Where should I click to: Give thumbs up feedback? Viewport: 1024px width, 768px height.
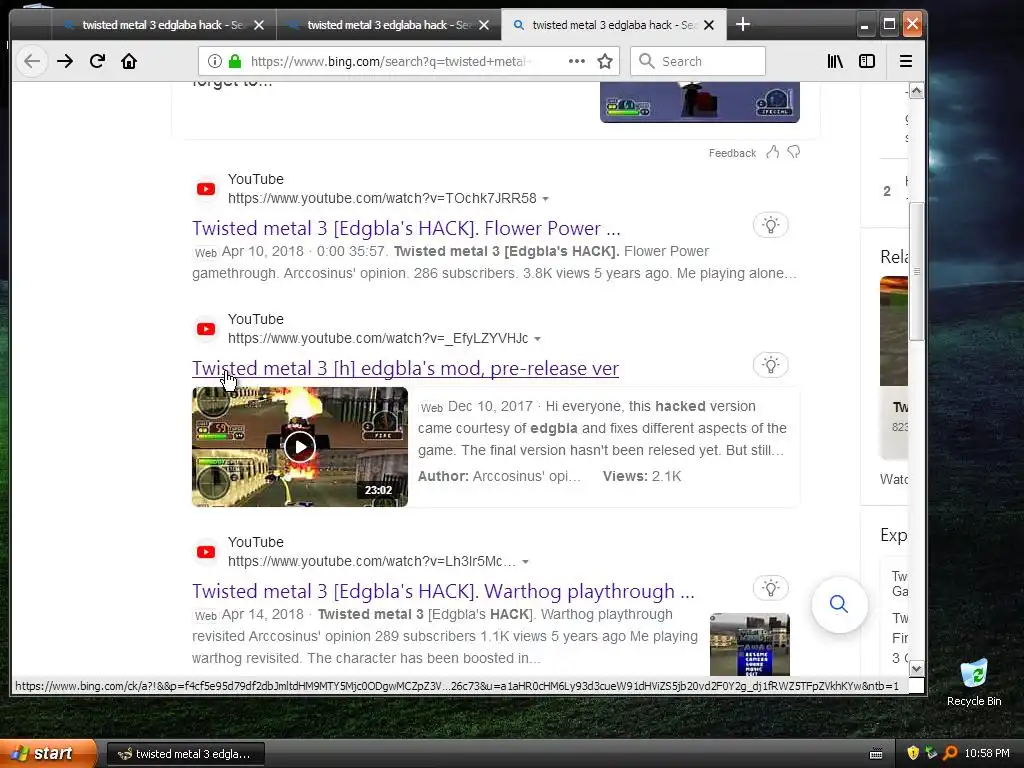[x=773, y=152]
